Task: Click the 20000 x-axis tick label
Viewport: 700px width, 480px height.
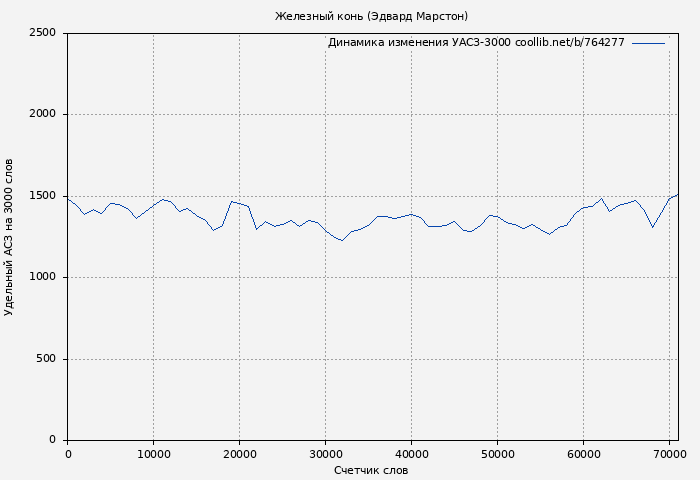Action: click(x=239, y=454)
